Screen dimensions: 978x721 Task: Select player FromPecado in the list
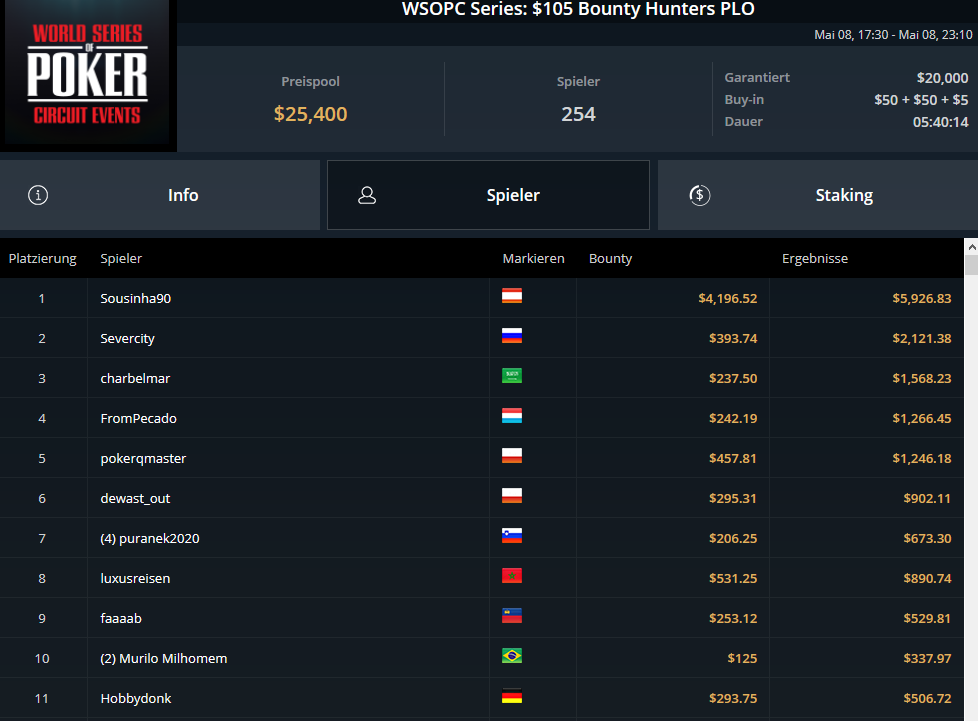138,419
